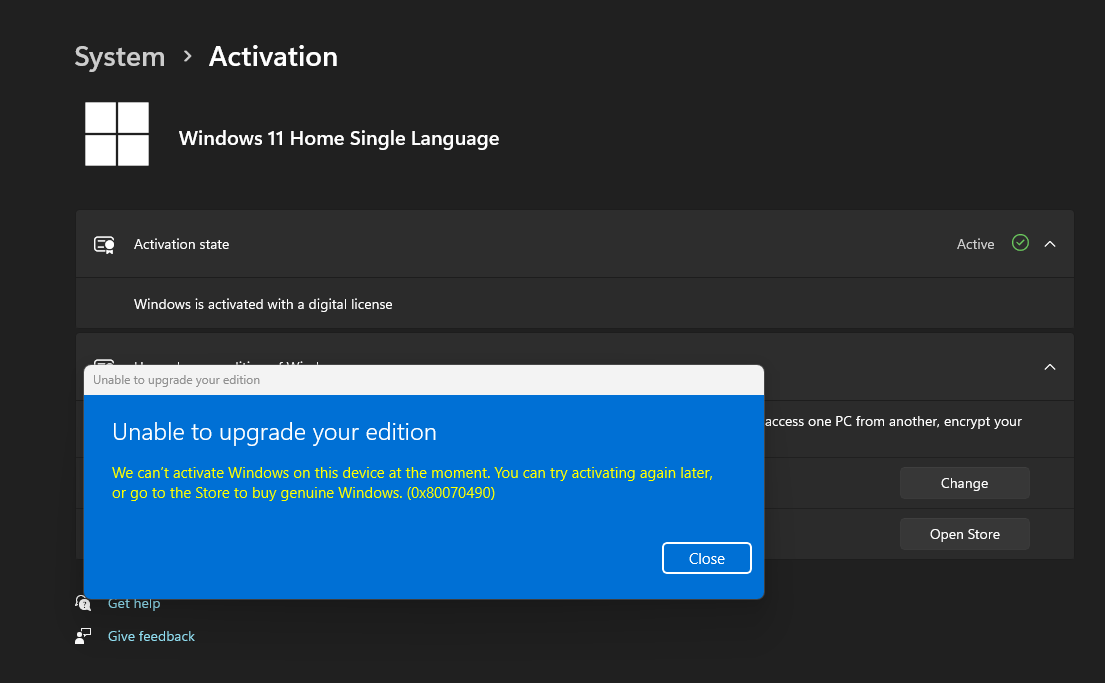Click the Get help icon
Viewport: 1105px width, 683px height.
click(83, 603)
